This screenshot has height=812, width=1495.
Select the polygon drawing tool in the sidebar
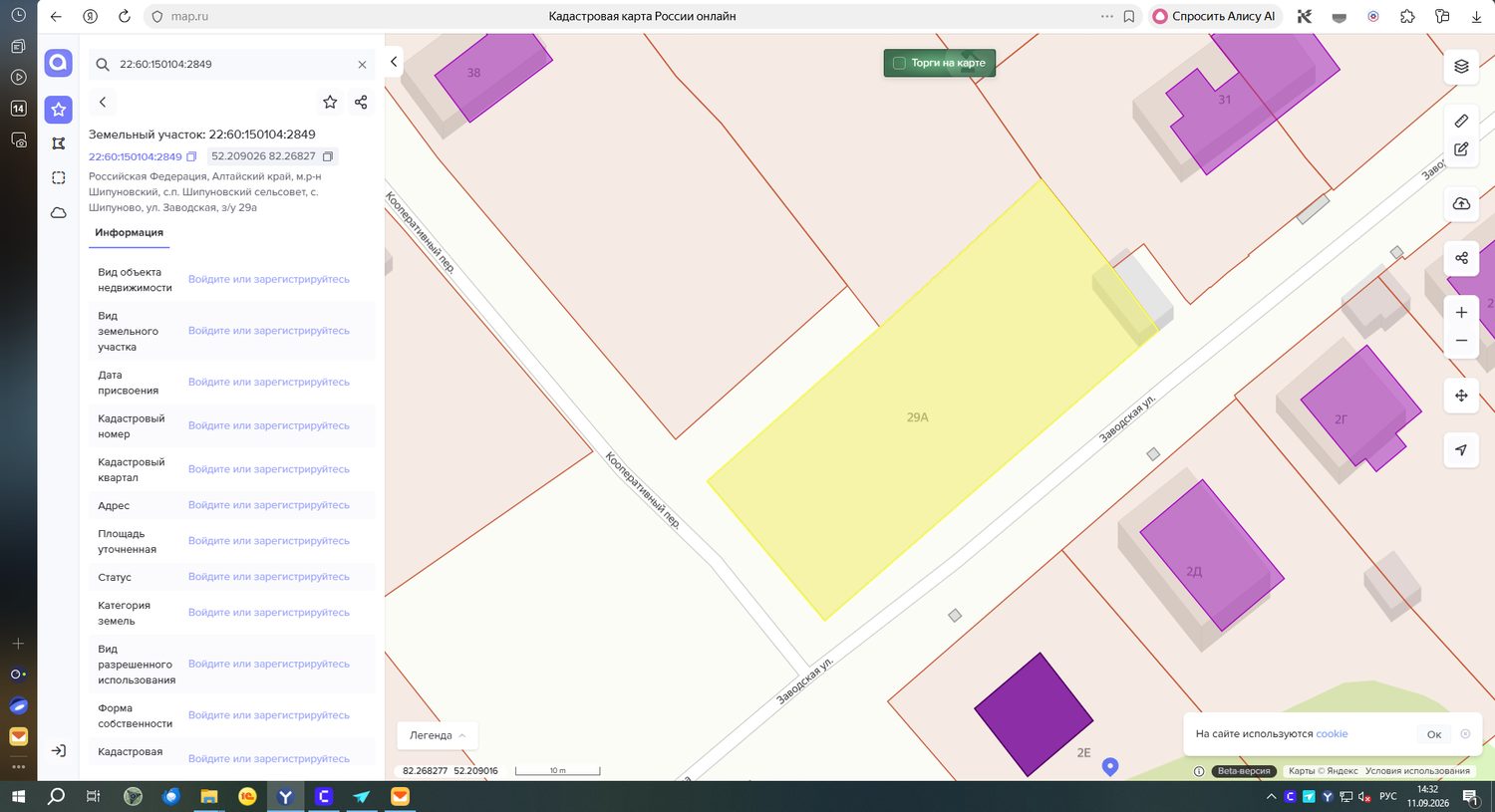coord(59,143)
